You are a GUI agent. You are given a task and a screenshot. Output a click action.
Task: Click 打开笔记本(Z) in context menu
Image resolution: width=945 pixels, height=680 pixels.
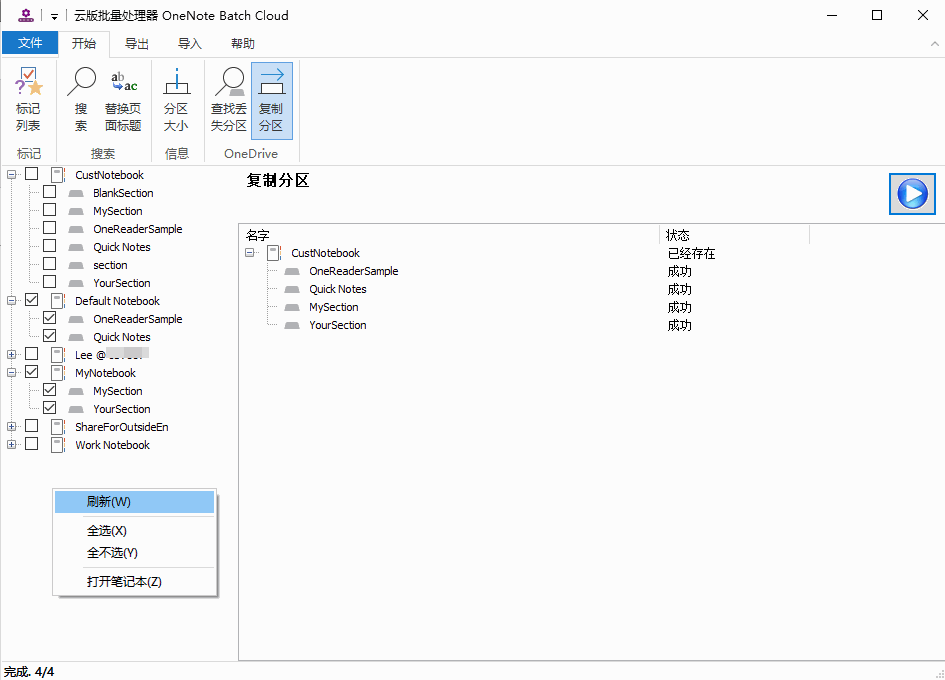pos(124,582)
